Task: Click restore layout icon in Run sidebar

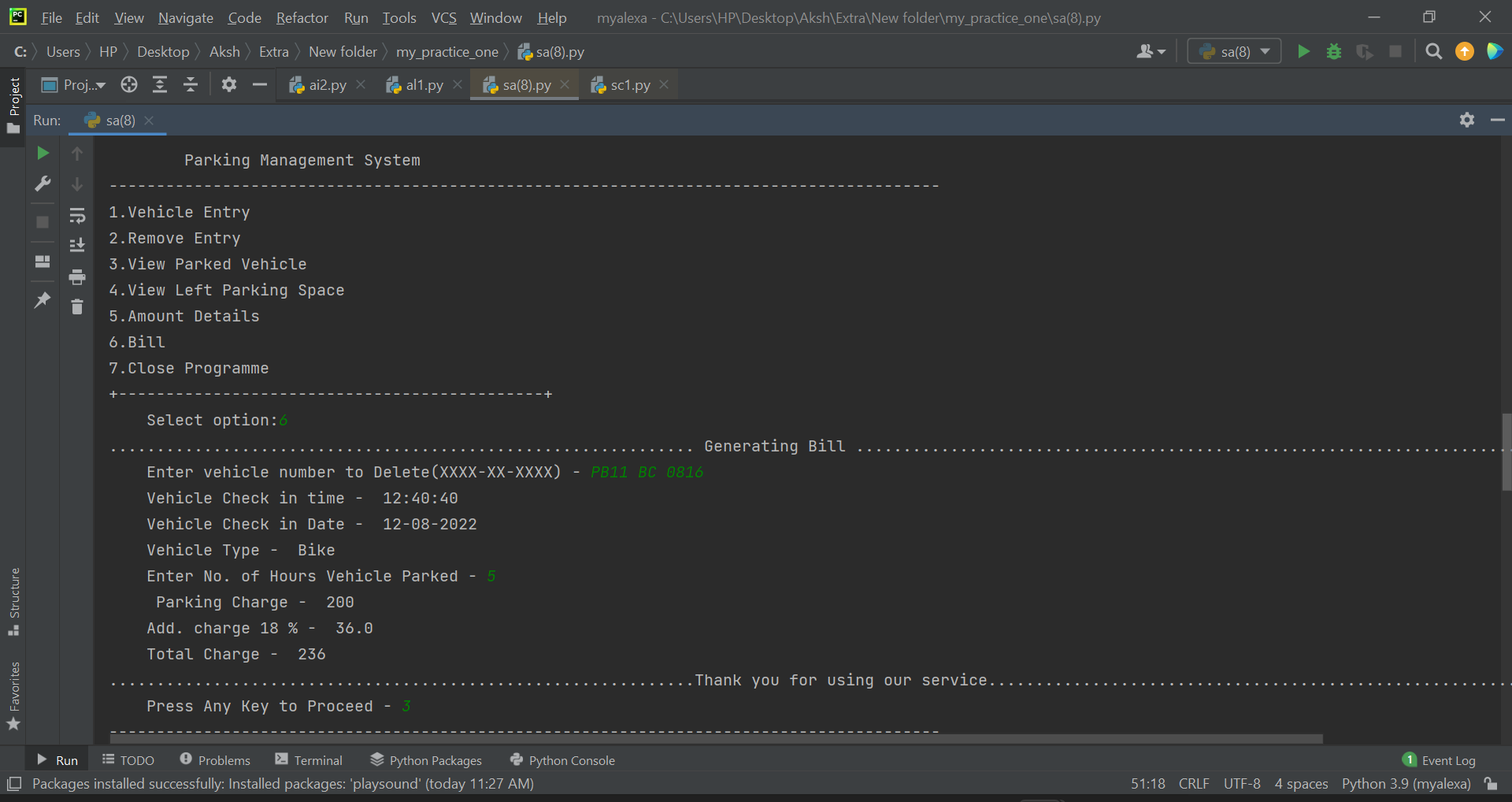Action: [43, 261]
